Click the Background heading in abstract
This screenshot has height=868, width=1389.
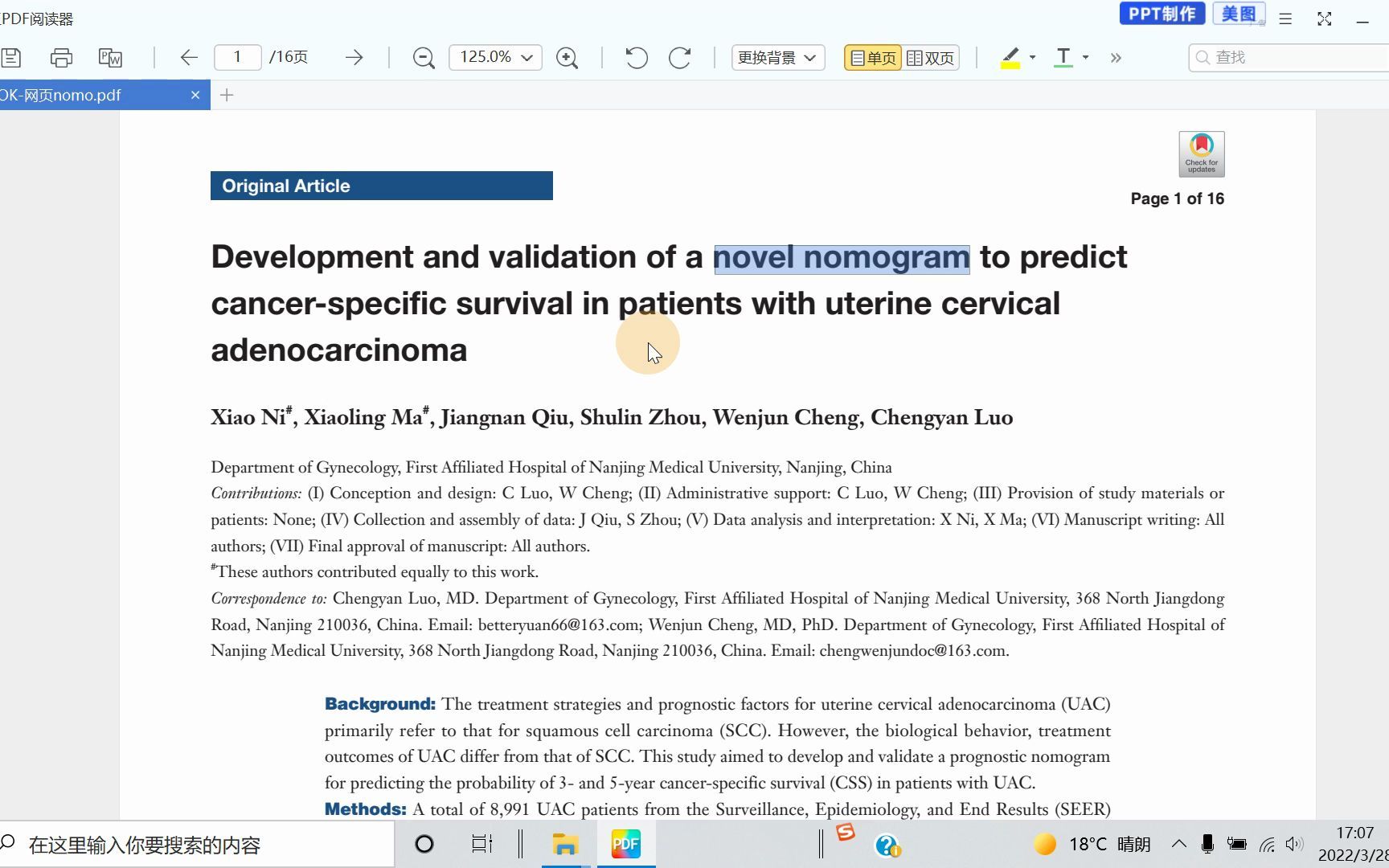click(380, 704)
